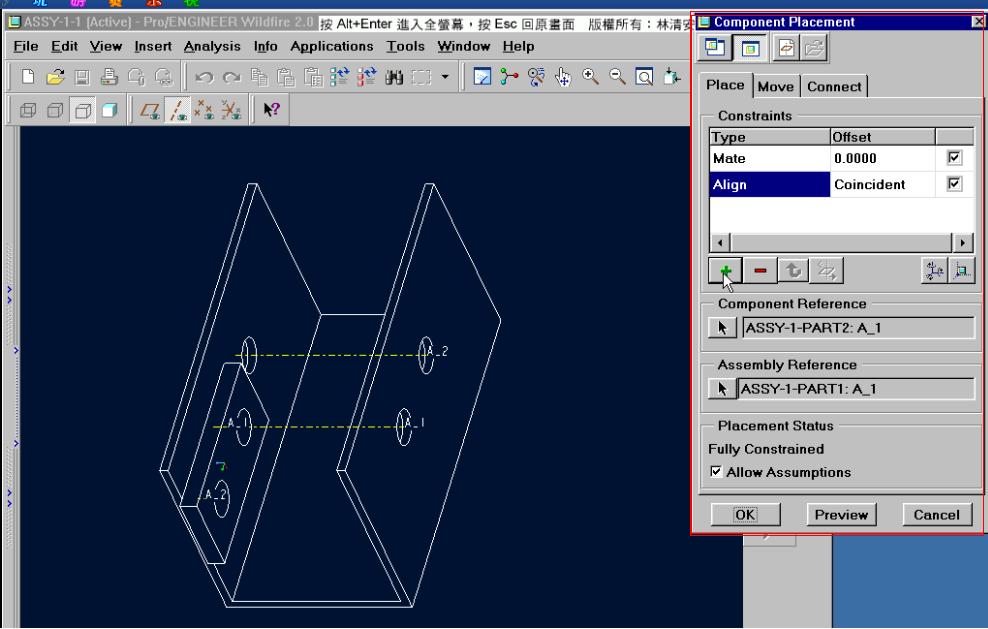Click the constraints list left scroll arrow
This screenshot has height=629, width=988.
[x=720, y=243]
